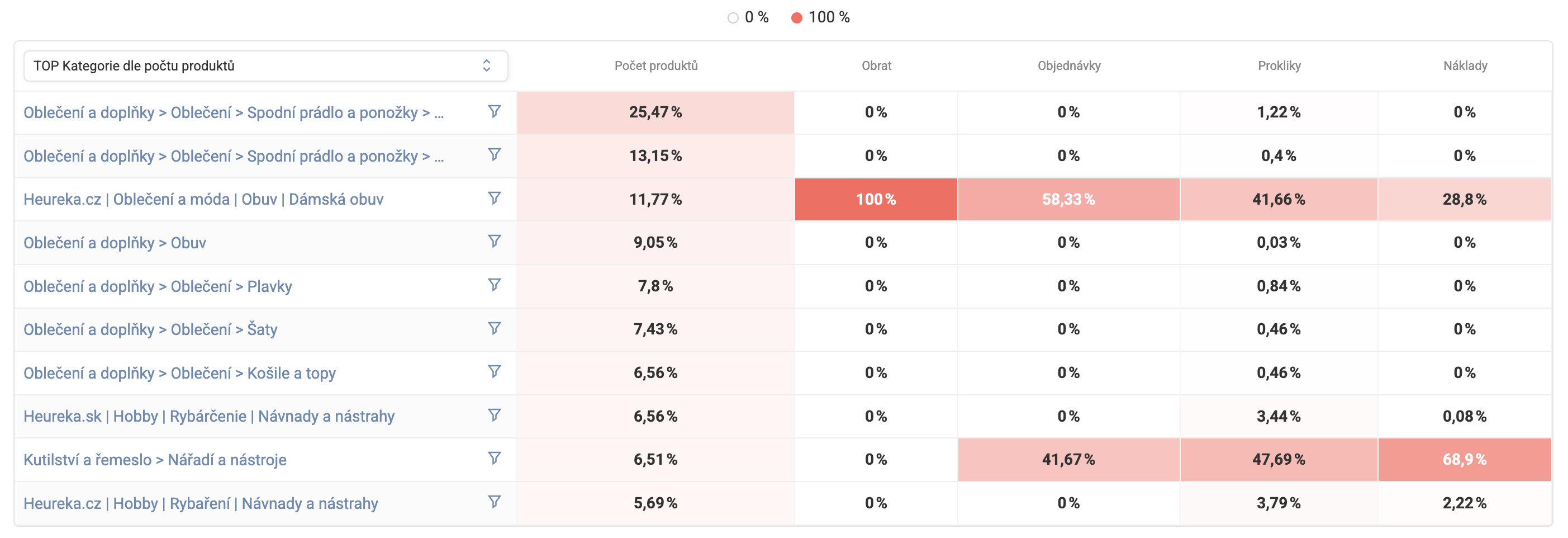Click the dropdown up-down chevron arrows
Viewport: 1568px width, 538px height.
coord(486,66)
